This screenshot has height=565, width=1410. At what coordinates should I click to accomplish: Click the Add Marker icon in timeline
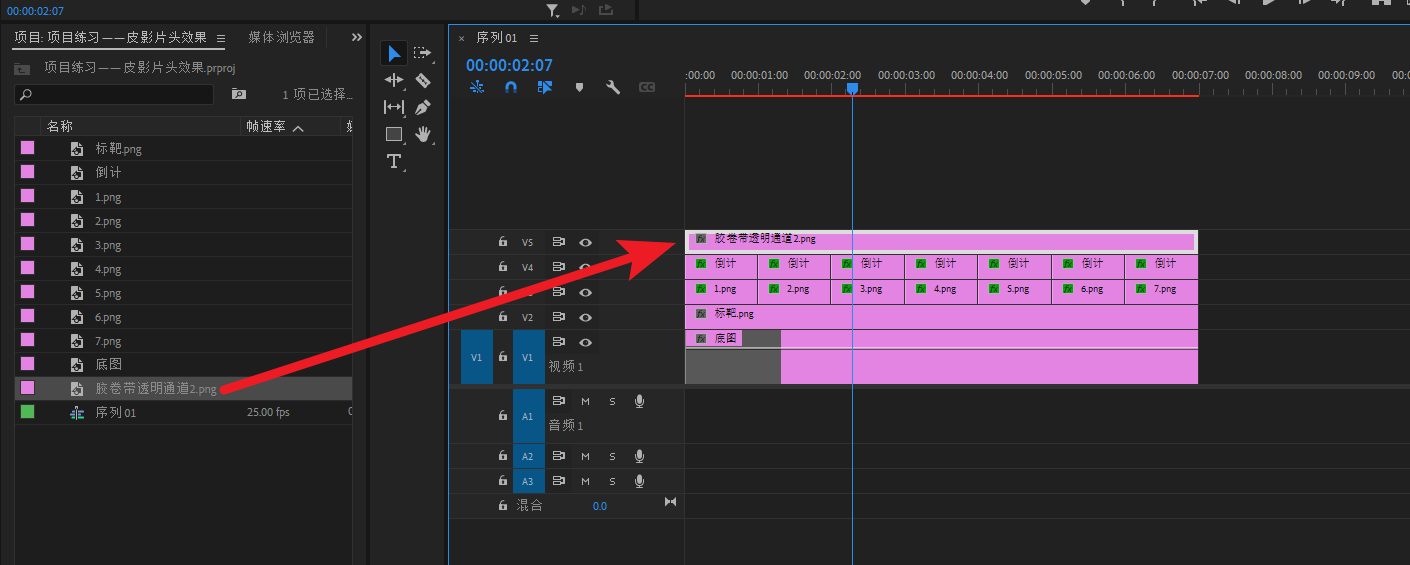click(579, 87)
